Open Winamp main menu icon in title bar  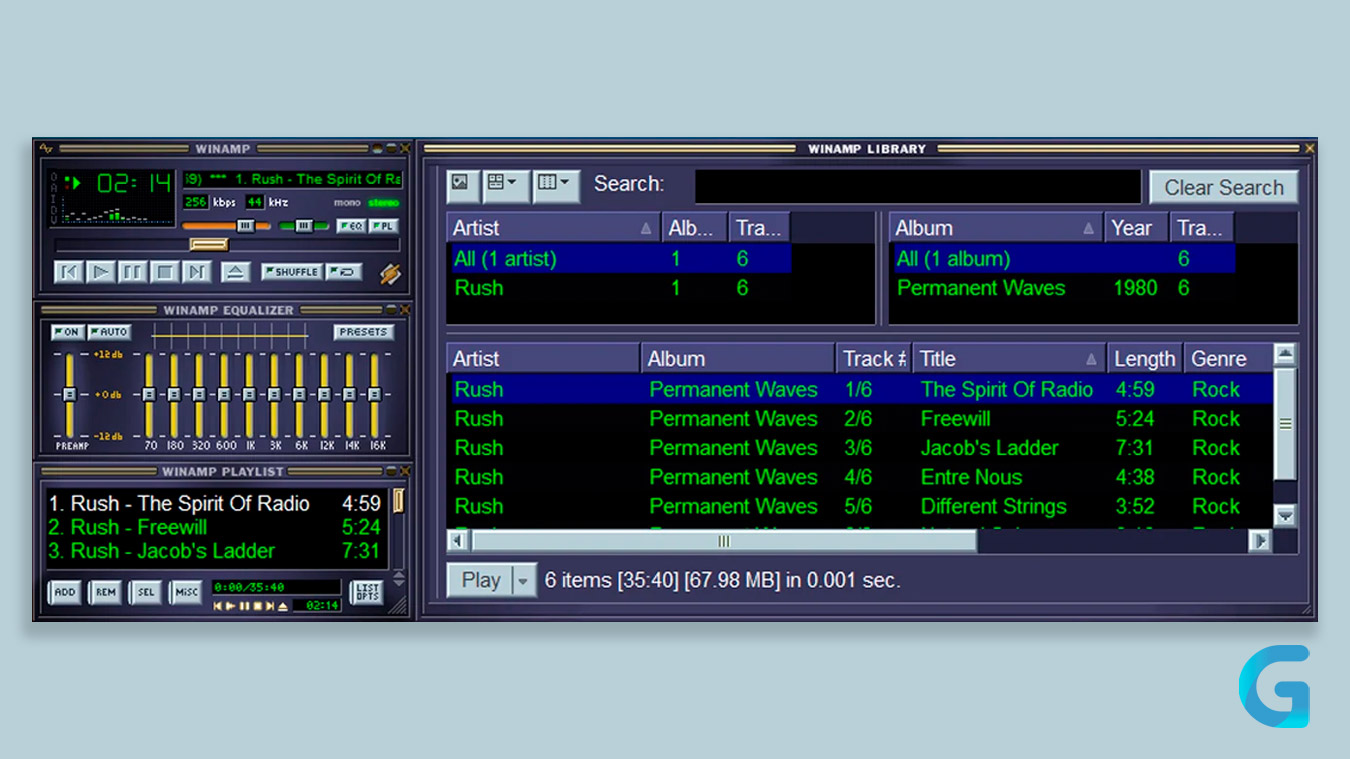(47, 149)
